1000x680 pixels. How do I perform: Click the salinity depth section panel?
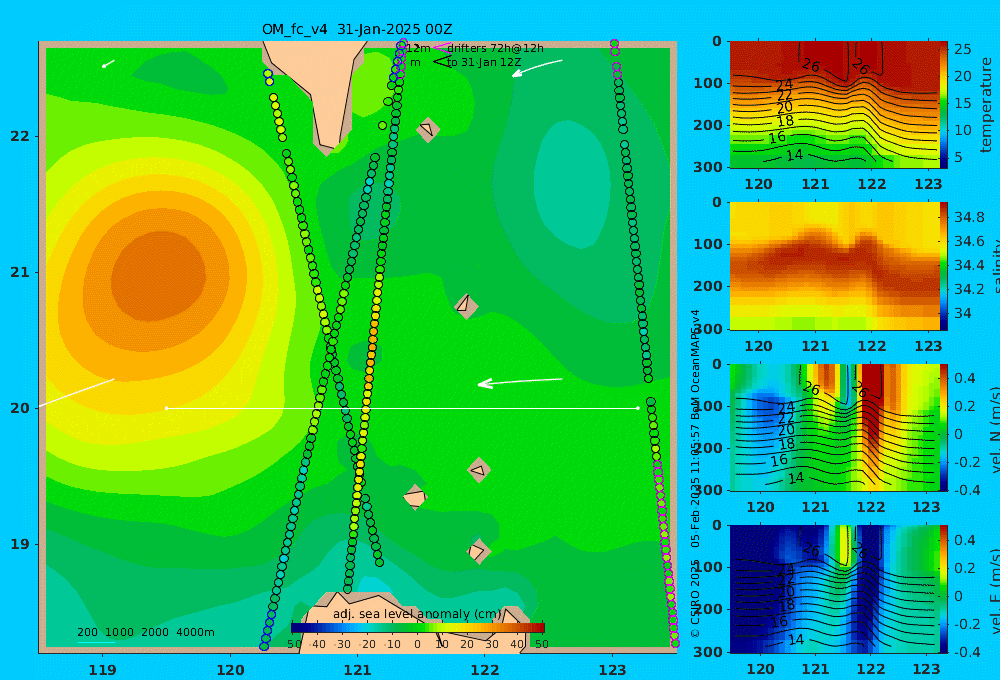click(834, 266)
